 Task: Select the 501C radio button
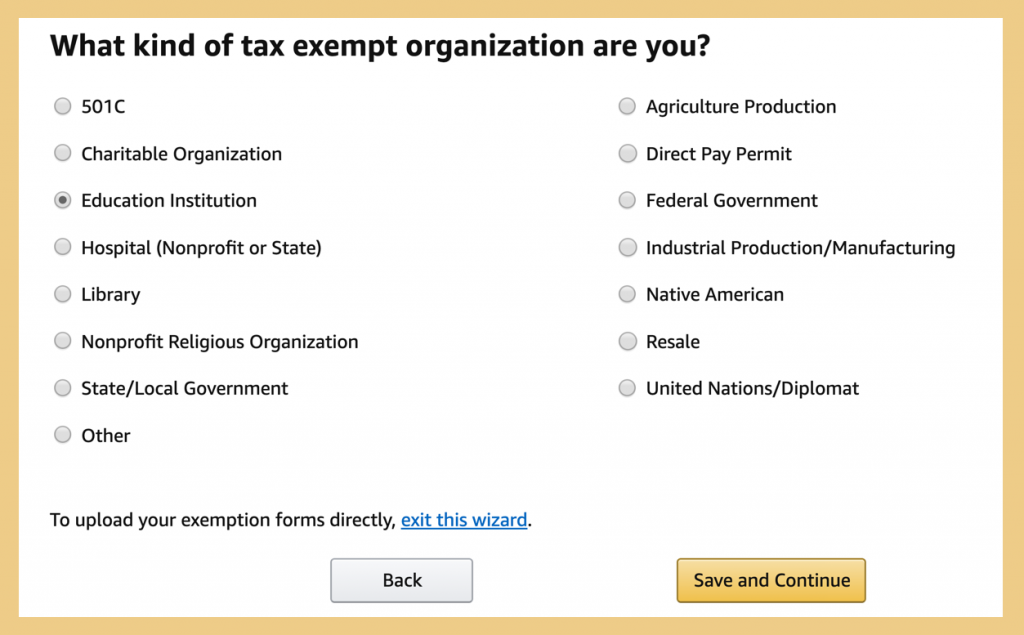(x=63, y=107)
